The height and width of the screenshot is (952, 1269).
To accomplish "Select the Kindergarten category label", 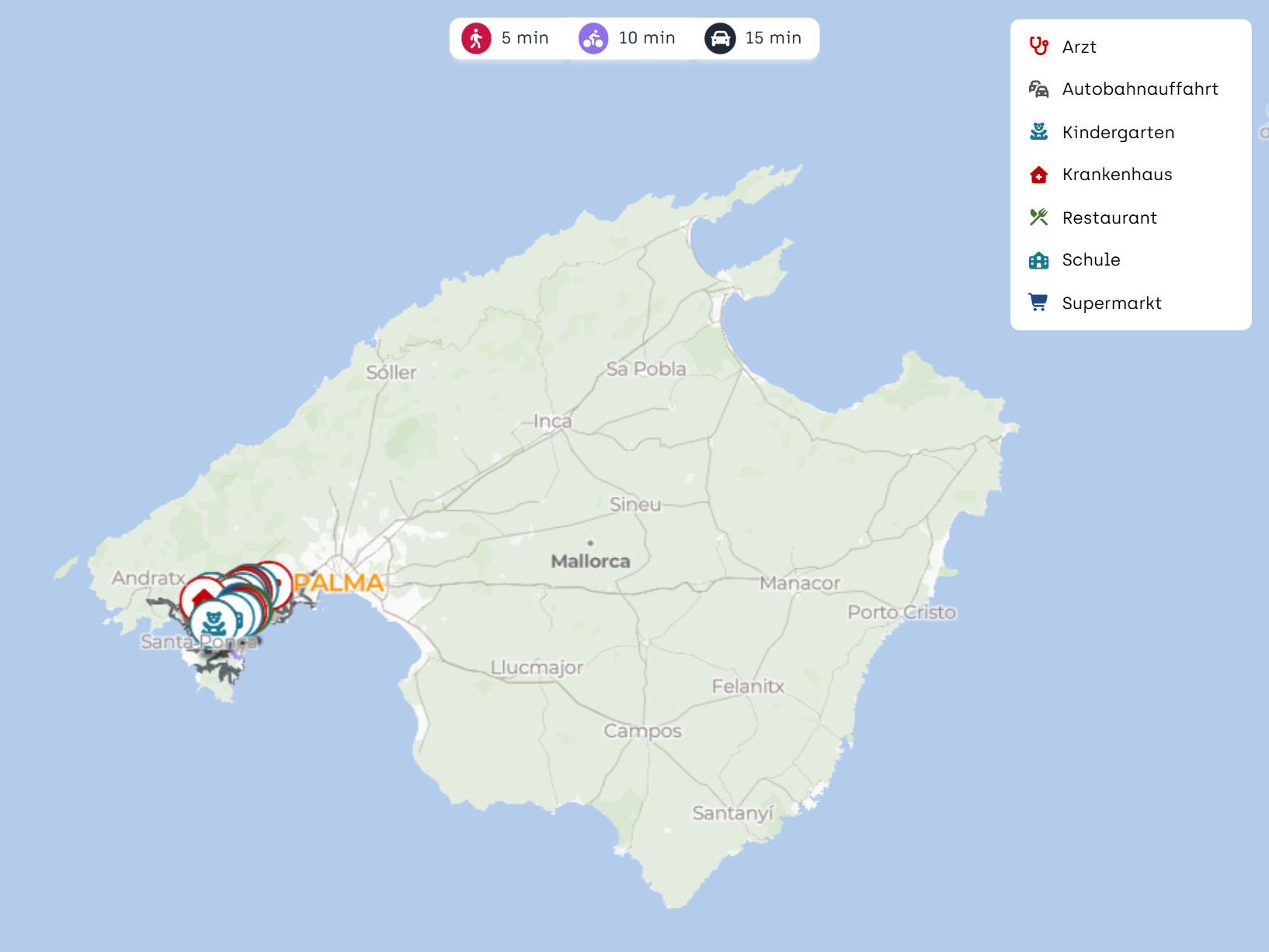I will 1118,132.
